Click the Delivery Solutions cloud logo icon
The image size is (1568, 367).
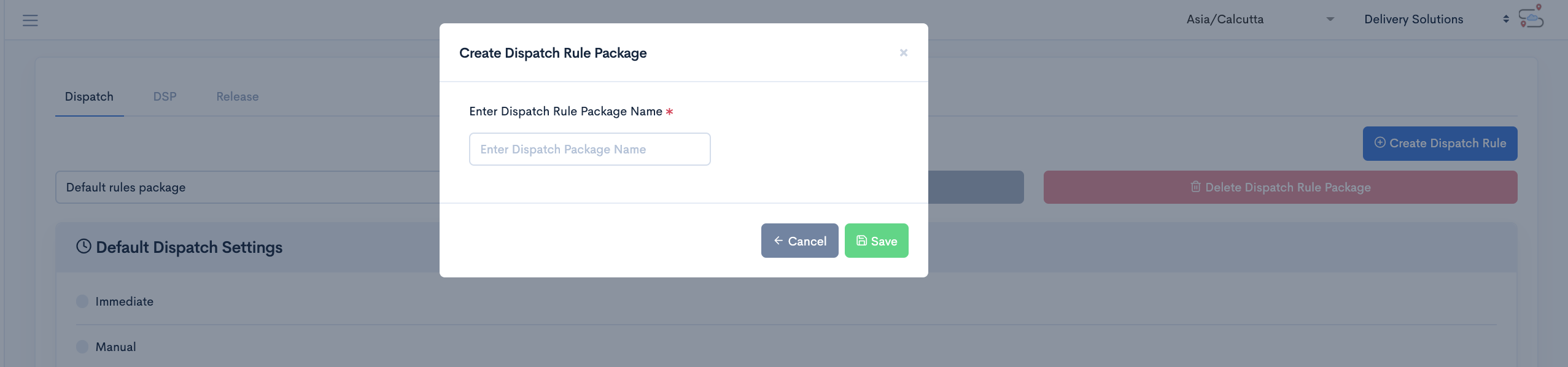click(x=1531, y=16)
